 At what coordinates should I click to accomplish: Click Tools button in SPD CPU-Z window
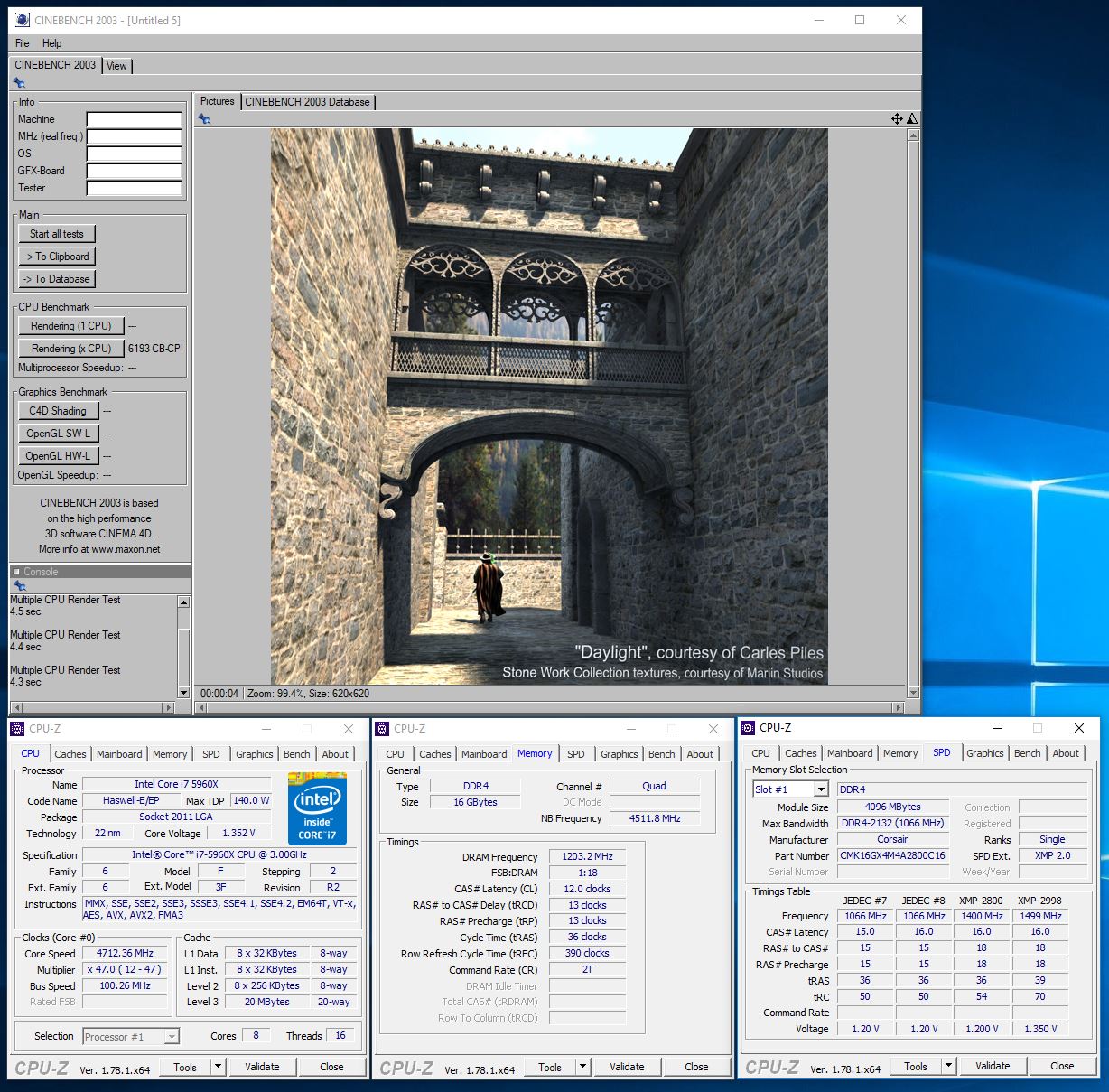coord(916,1066)
